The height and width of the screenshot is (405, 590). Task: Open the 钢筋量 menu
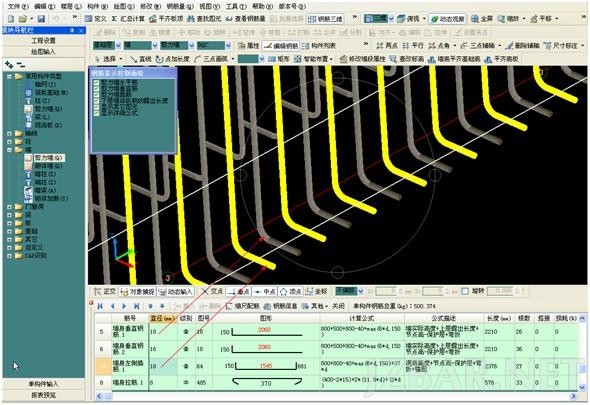pyautogui.click(x=179, y=6)
